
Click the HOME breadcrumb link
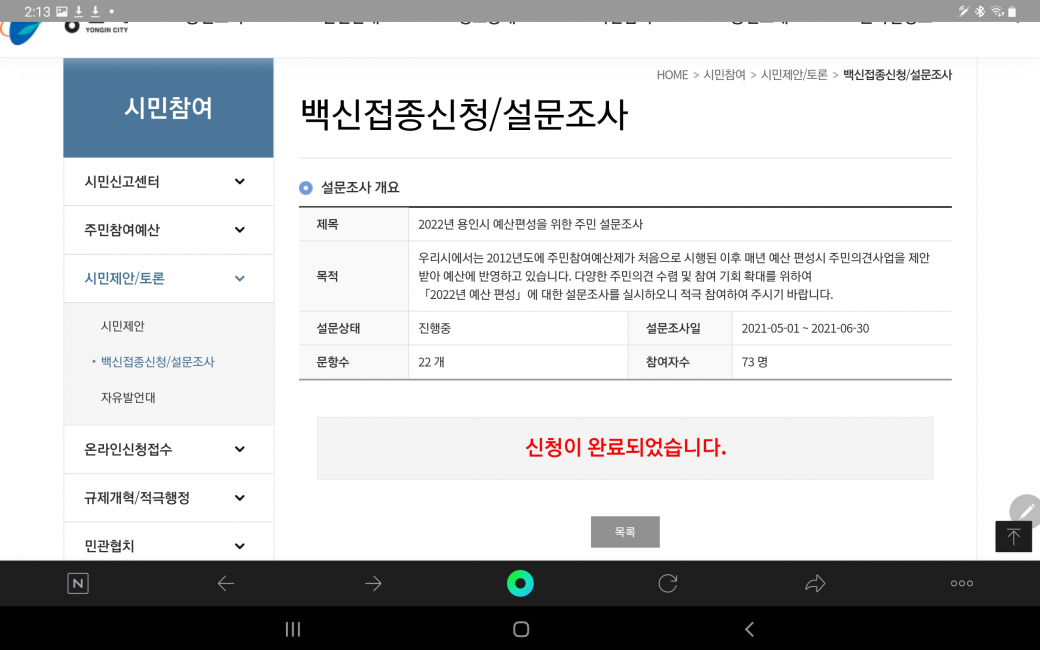click(x=672, y=75)
